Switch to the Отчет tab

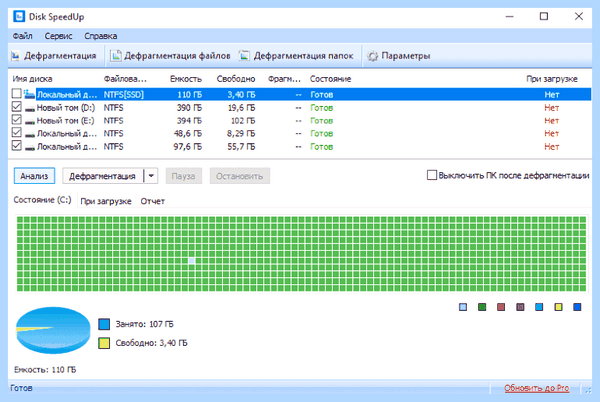pos(152,201)
